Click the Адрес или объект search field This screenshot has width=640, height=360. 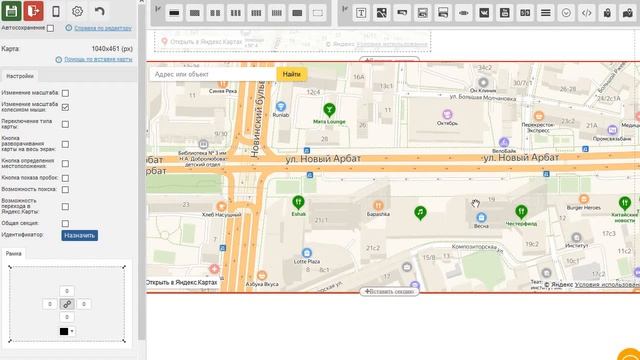[213, 74]
